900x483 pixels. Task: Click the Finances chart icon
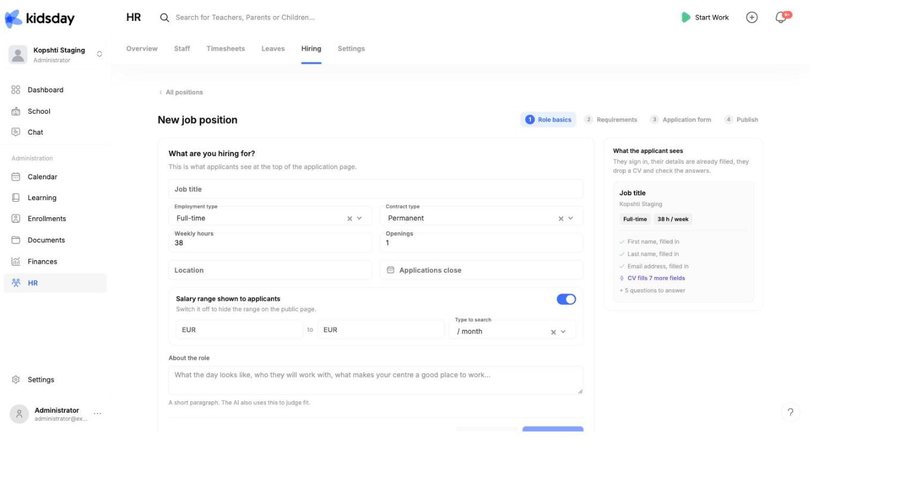click(x=15, y=261)
